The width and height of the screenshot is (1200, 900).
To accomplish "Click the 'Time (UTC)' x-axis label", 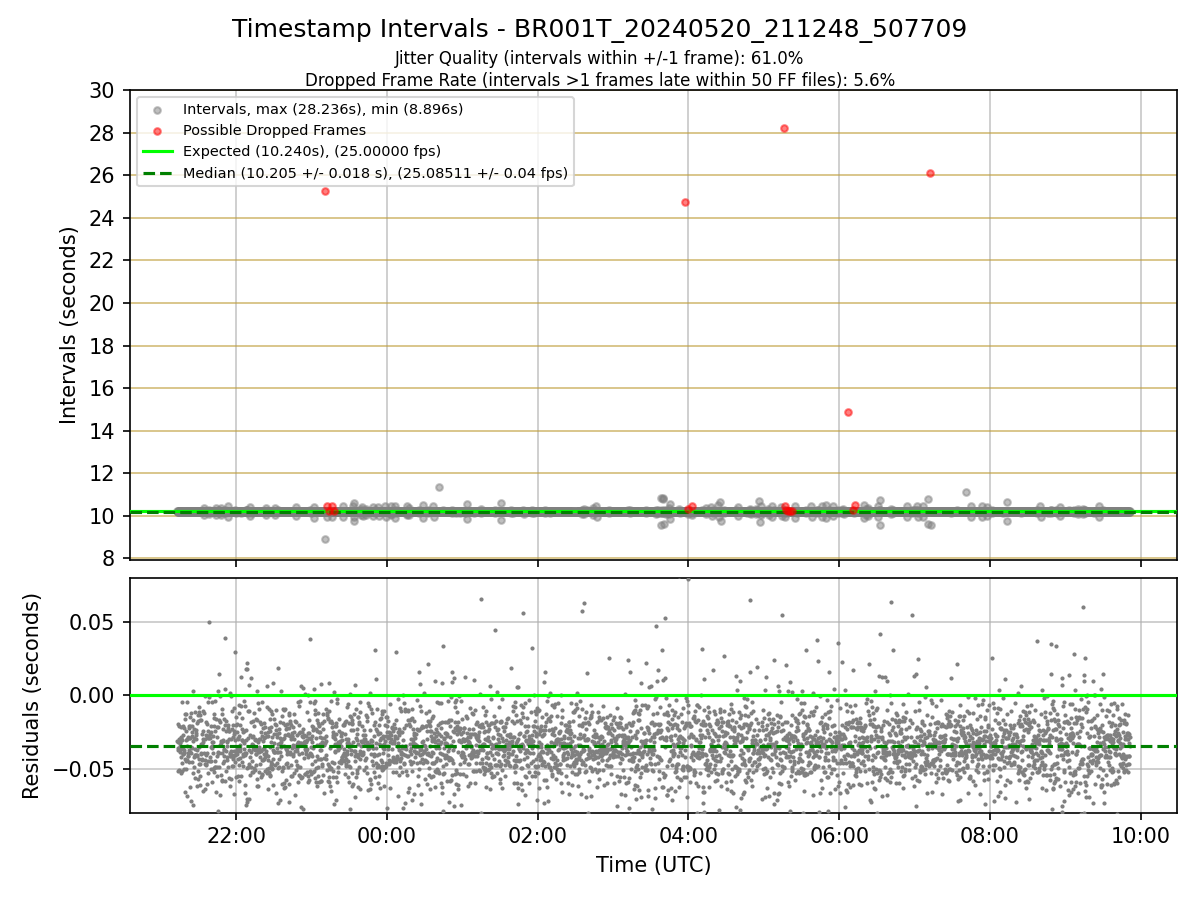I will click(x=653, y=865).
